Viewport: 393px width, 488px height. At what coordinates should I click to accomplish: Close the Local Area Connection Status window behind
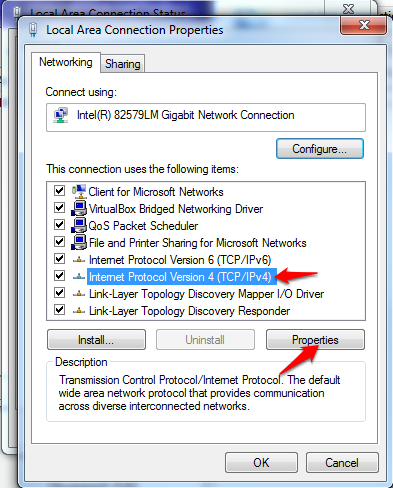(x=348, y=8)
